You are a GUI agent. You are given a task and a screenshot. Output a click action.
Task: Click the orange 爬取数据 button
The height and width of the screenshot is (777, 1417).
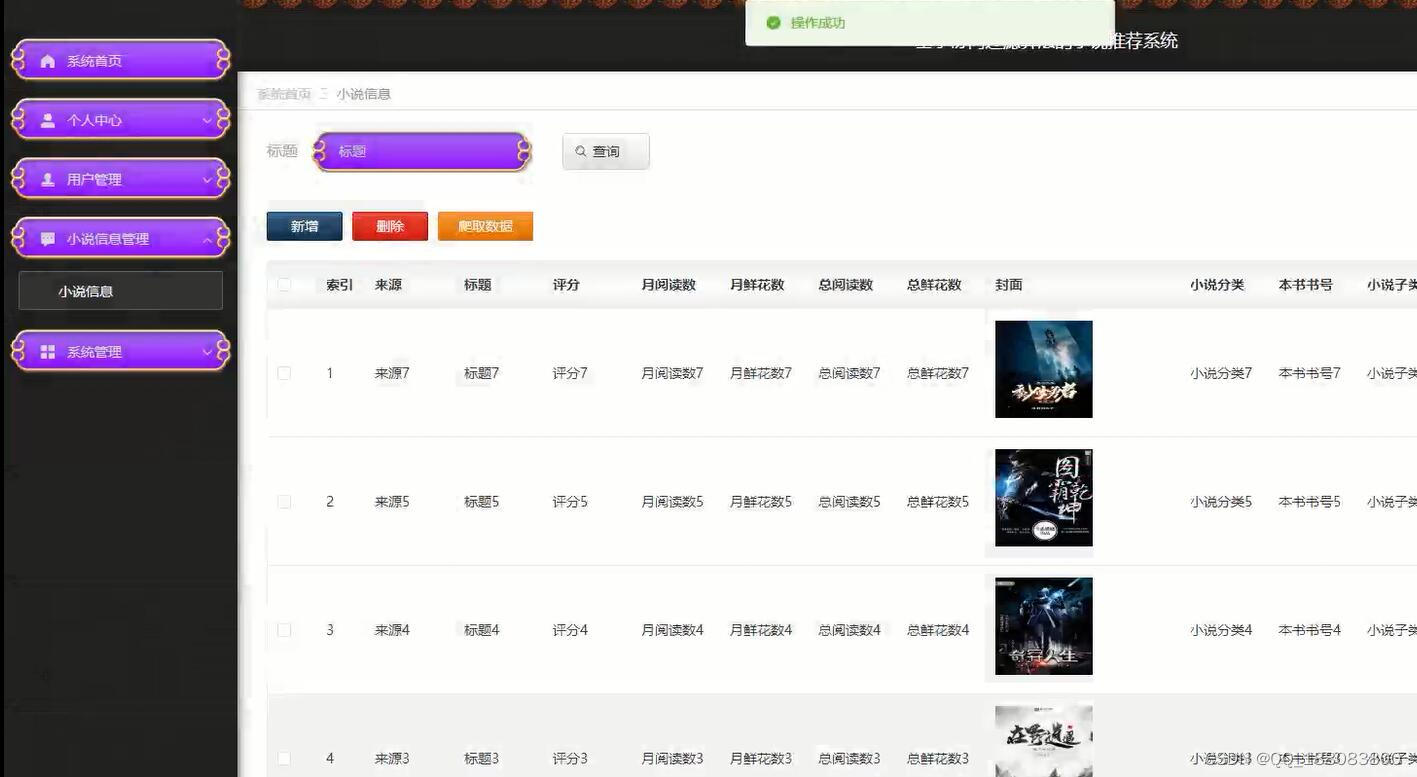click(x=485, y=226)
